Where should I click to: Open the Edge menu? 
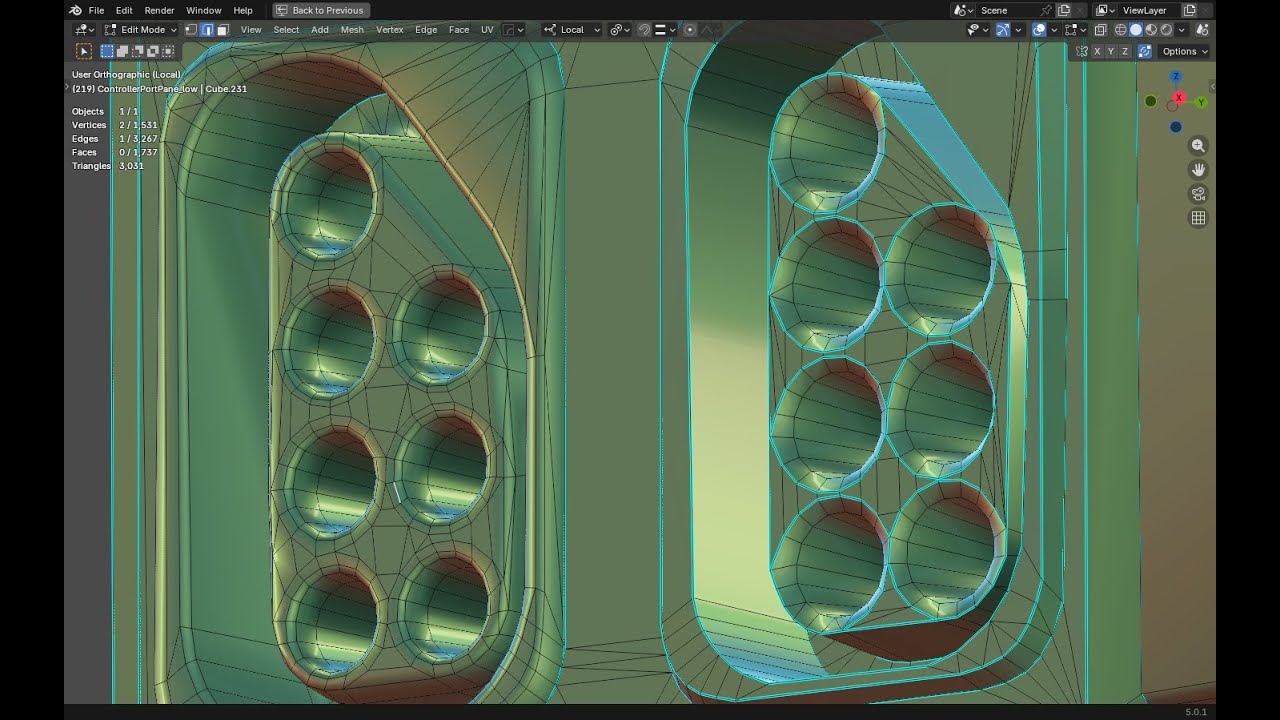(x=426, y=30)
